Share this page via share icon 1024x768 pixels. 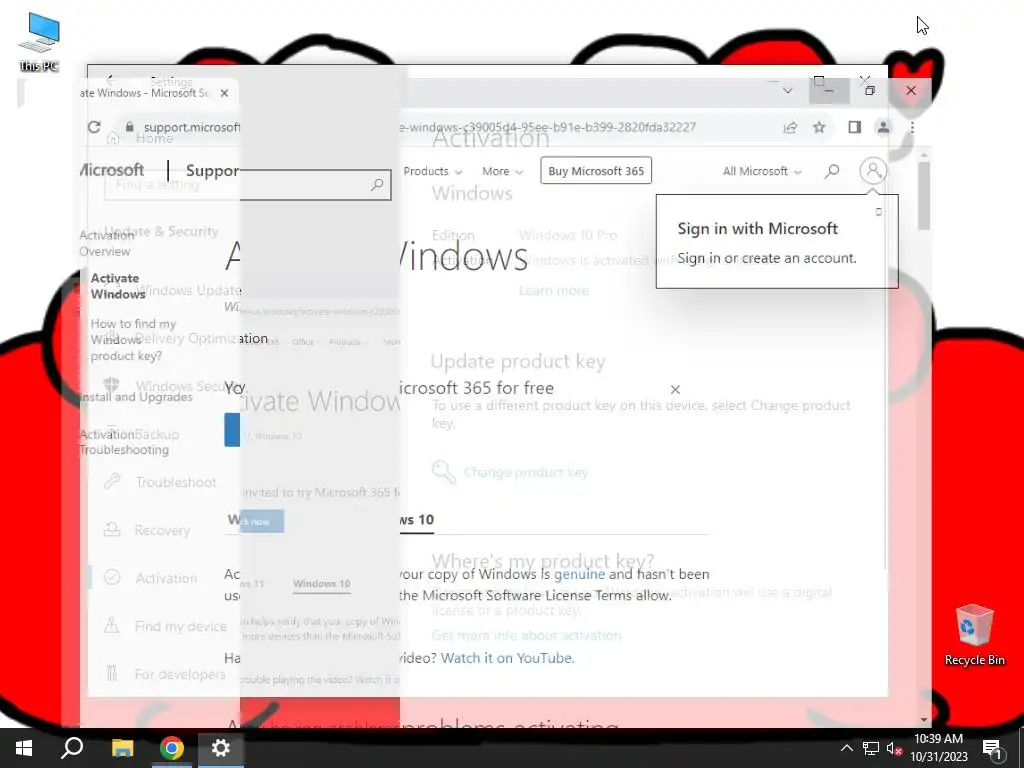(790, 127)
